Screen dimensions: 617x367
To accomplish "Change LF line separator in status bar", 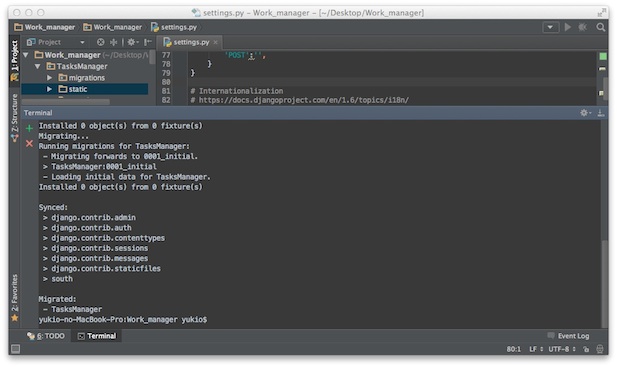I will coord(536,349).
